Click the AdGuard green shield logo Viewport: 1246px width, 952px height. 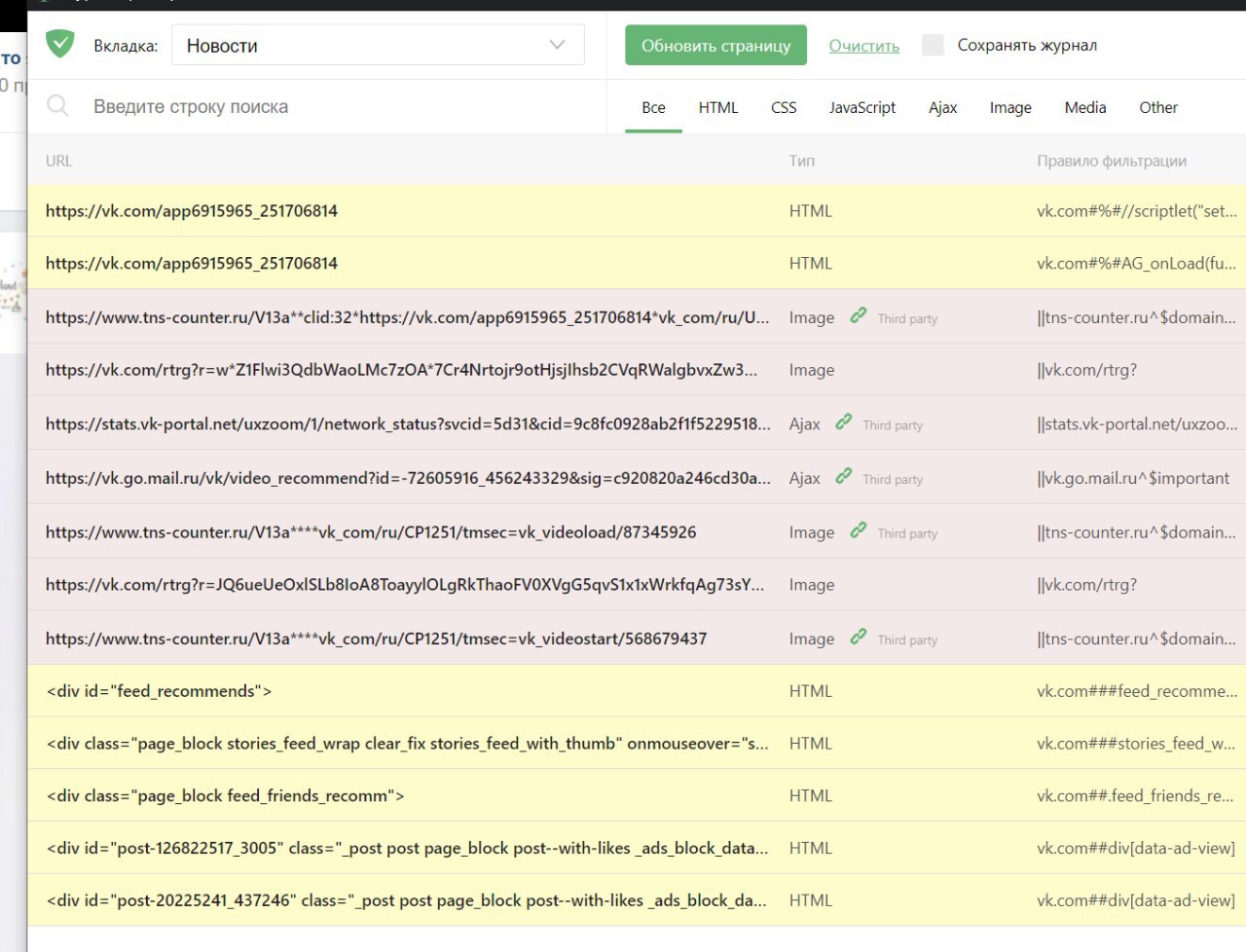(60, 44)
